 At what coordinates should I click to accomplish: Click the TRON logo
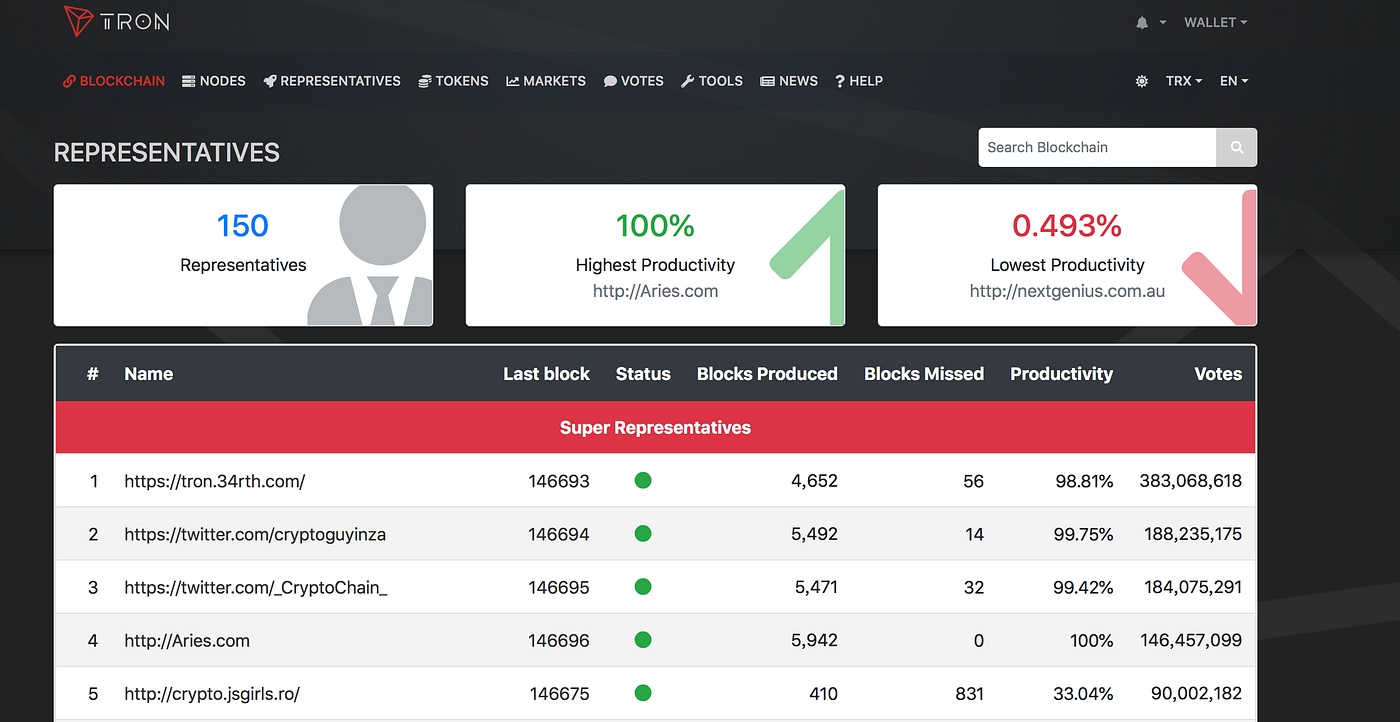(117, 21)
